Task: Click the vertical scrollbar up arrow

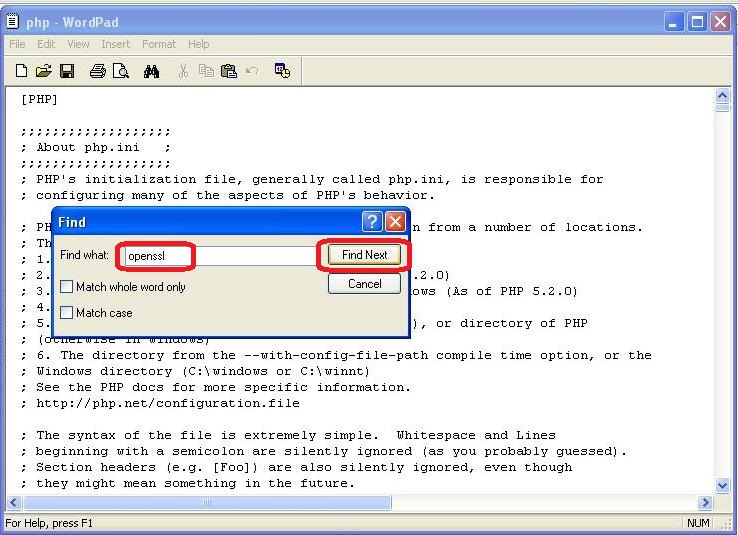Action: point(722,96)
